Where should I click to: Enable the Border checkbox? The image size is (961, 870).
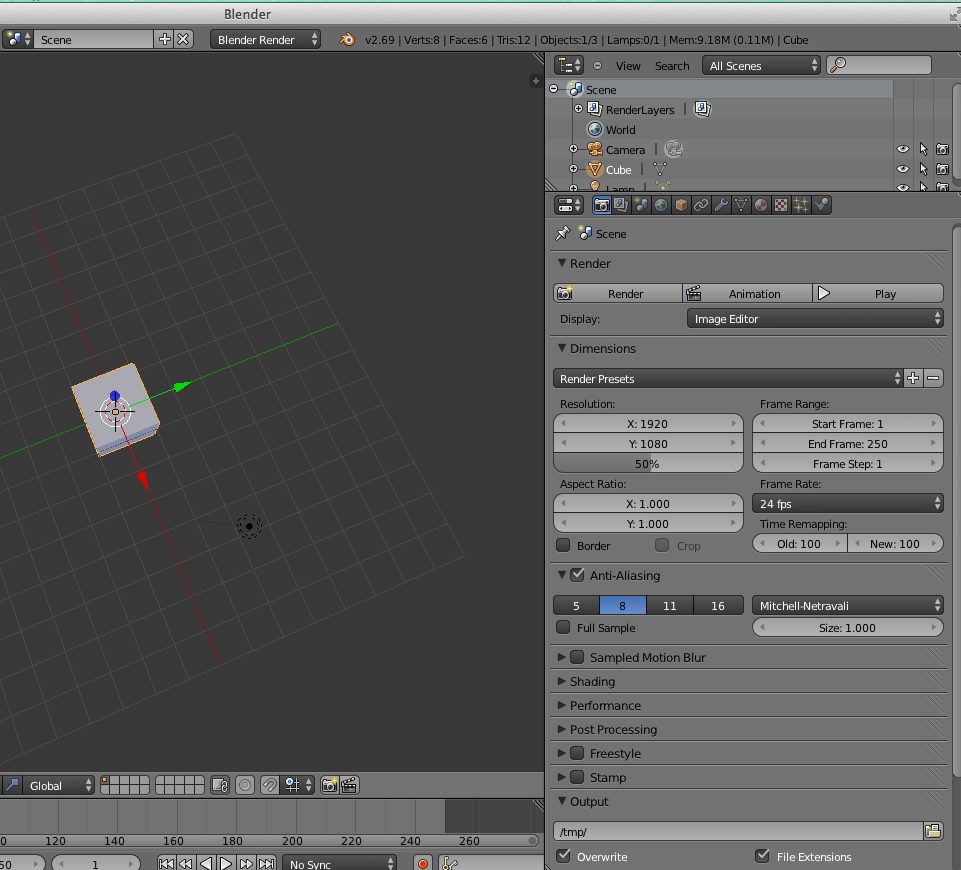(563, 545)
